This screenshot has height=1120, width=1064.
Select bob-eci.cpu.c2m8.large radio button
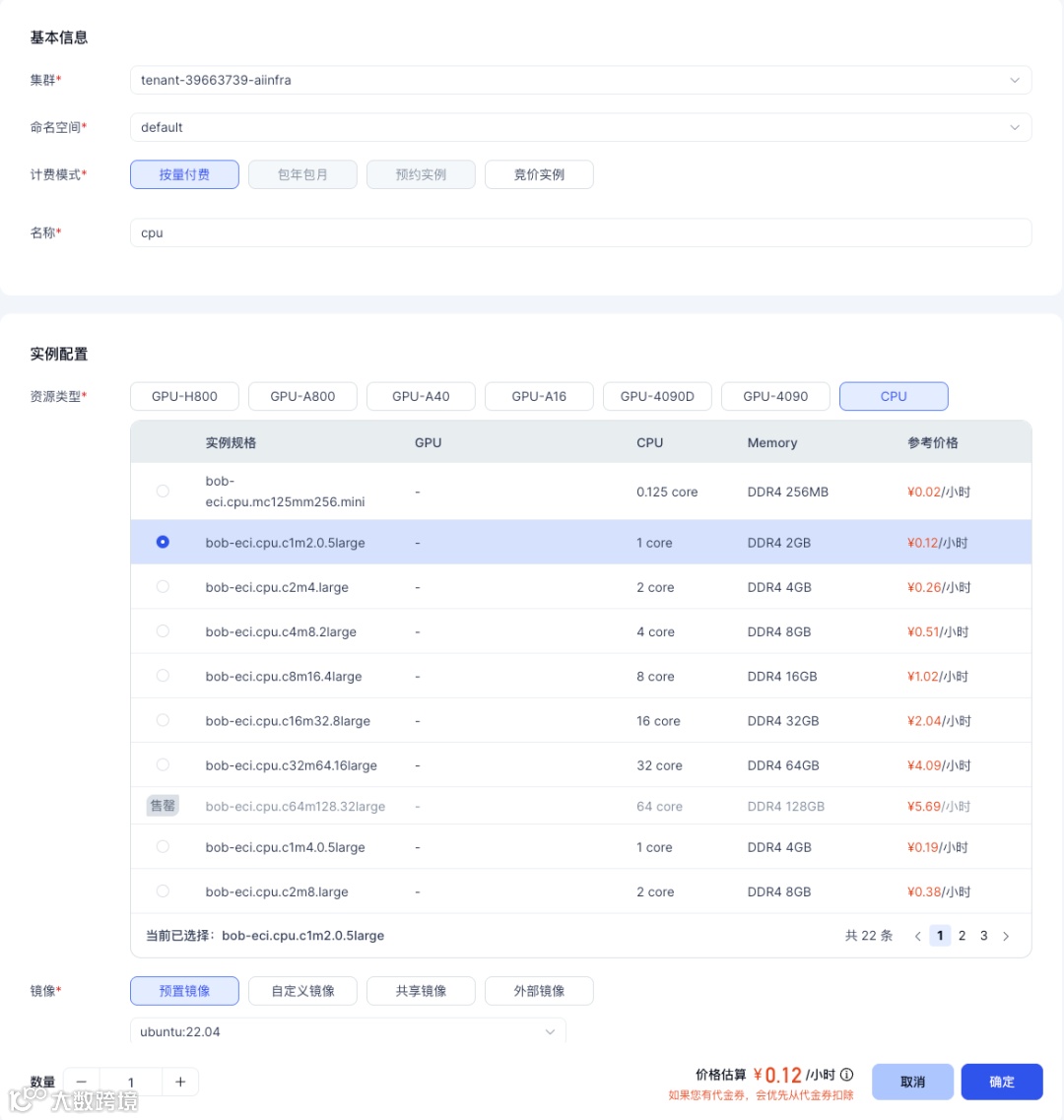[163, 890]
